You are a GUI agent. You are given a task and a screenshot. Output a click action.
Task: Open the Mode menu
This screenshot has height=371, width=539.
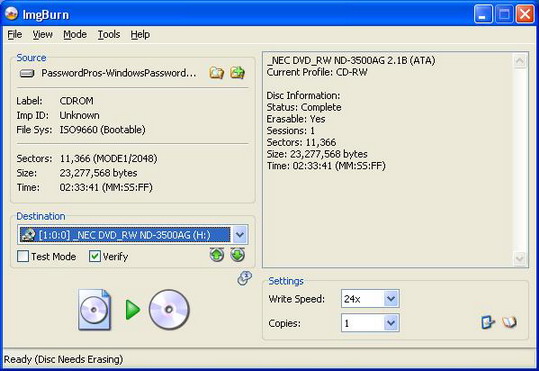(x=75, y=34)
